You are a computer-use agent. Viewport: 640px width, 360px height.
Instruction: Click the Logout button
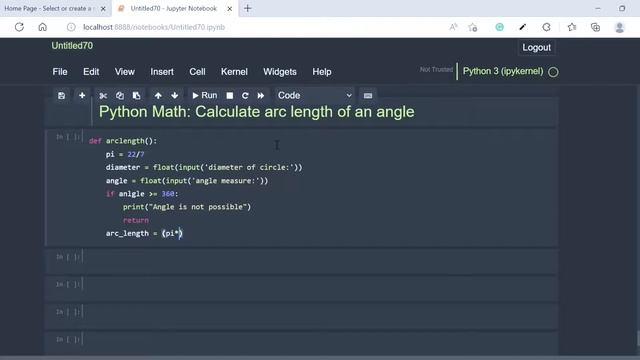[536, 47]
